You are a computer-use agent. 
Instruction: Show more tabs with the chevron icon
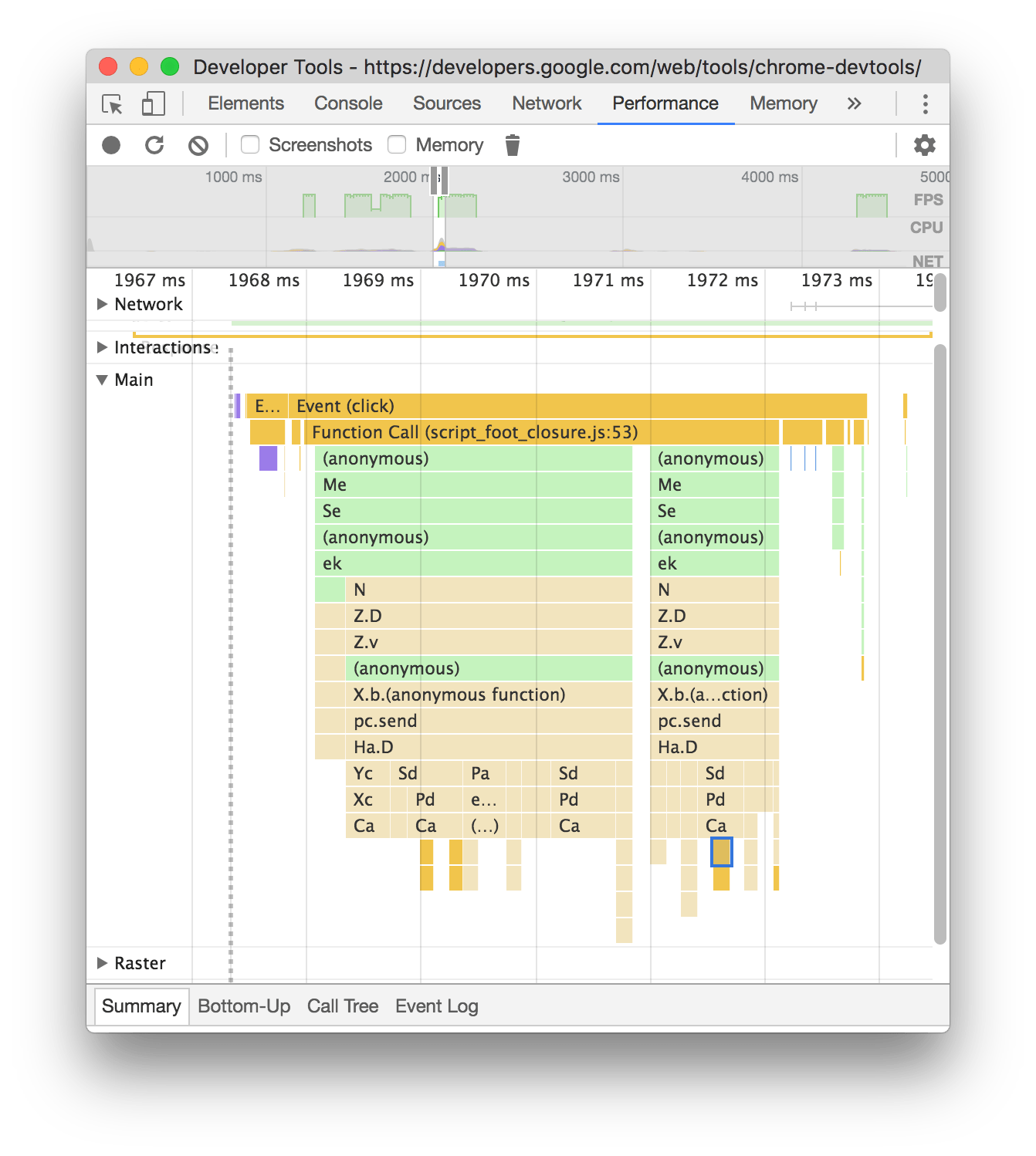(854, 103)
